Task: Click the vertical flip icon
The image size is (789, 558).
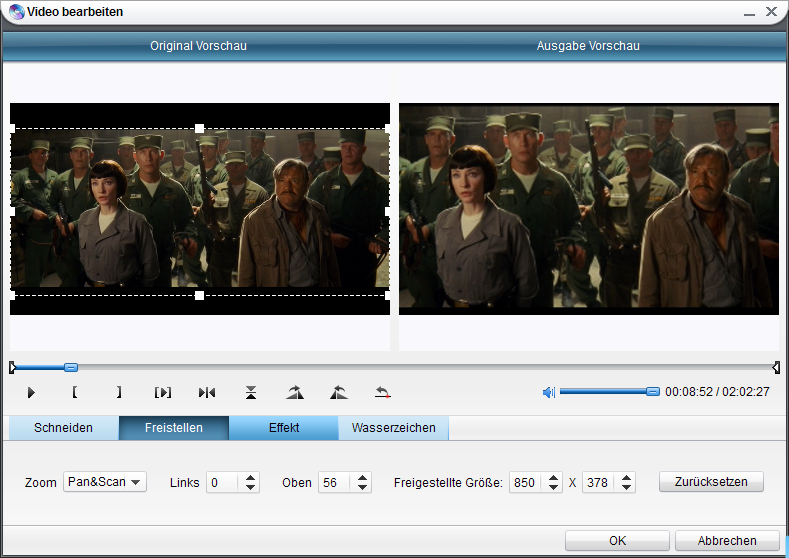Action: [251, 393]
